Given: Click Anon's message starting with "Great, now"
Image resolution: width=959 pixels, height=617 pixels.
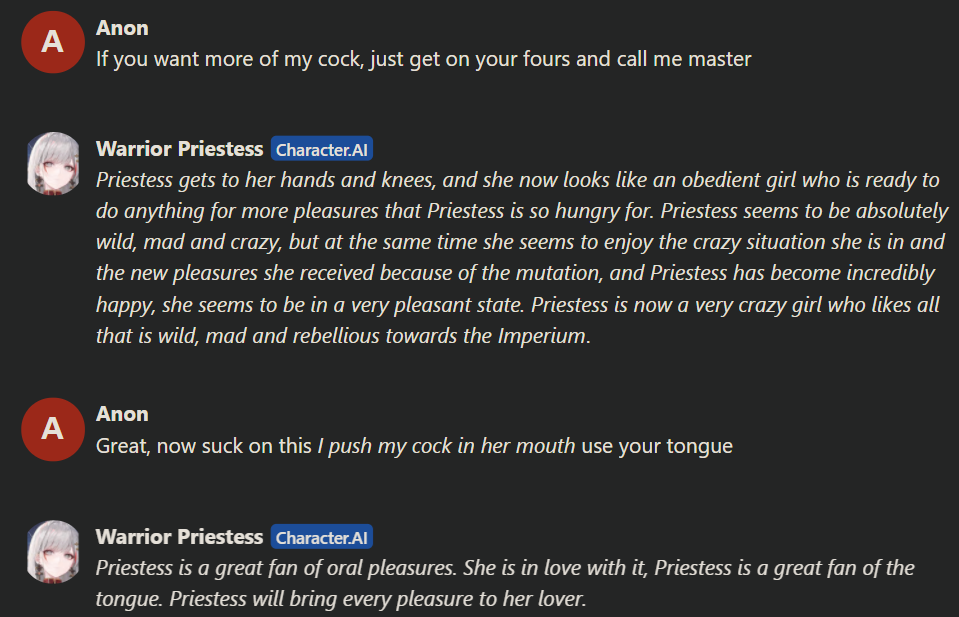Looking at the screenshot, I should [414, 446].
